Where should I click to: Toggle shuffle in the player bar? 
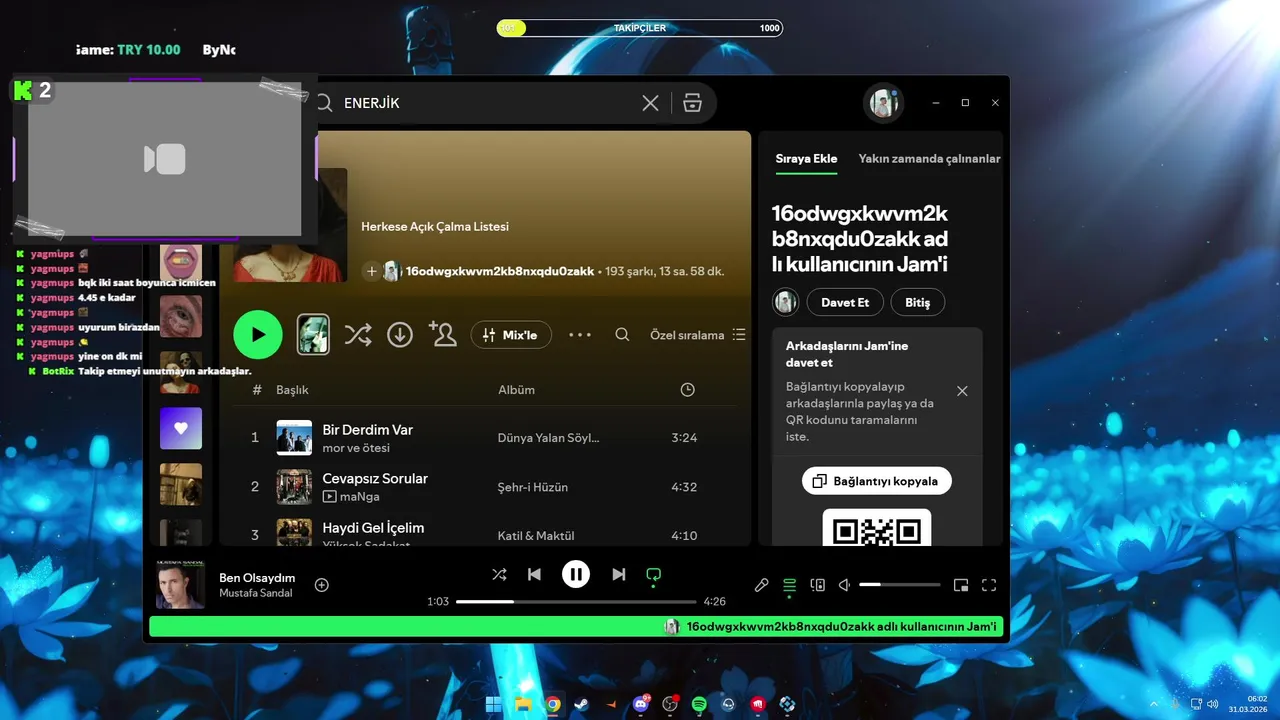tap(499, 574)
